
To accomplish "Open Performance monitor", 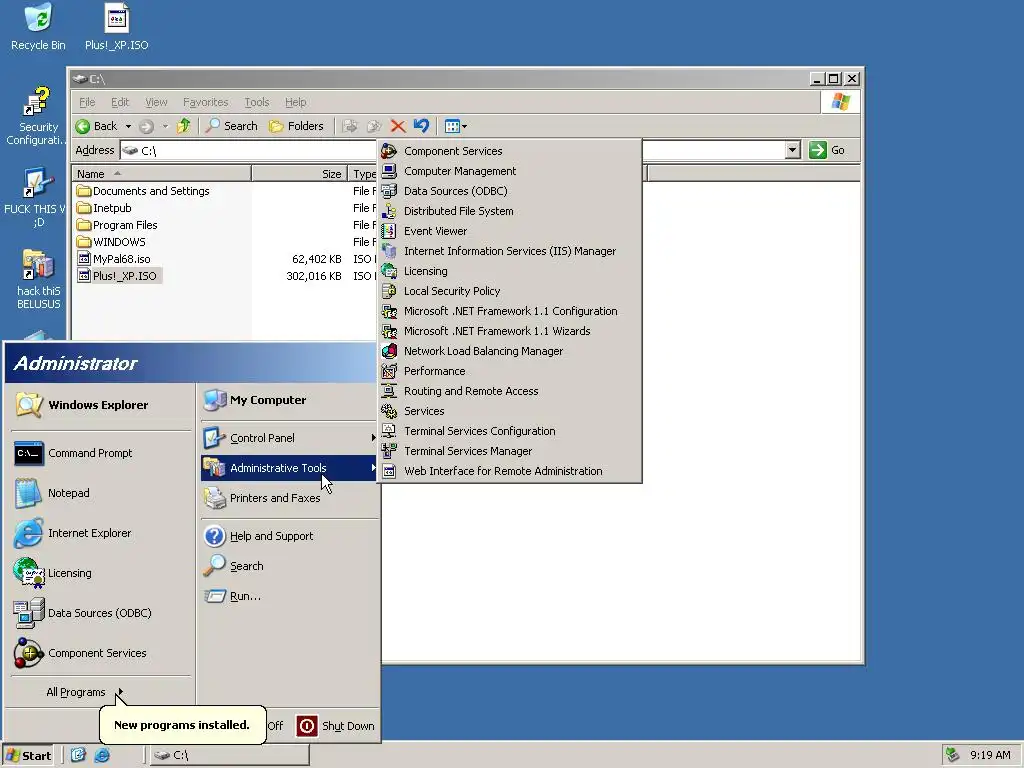I will tap(509, 371).
